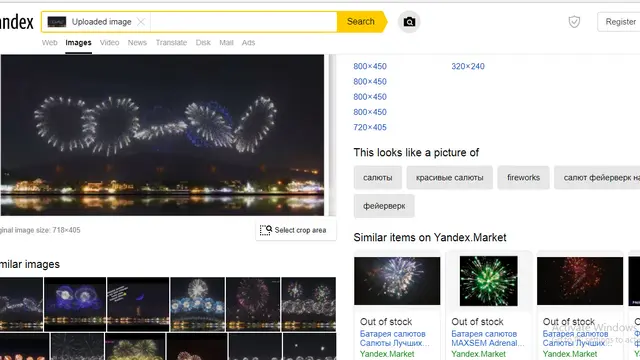Screen dimensions: 640x360
Task: Click the 'This looks like a picture of' heading
Action: pyautogui.click(x=416, y=153)
